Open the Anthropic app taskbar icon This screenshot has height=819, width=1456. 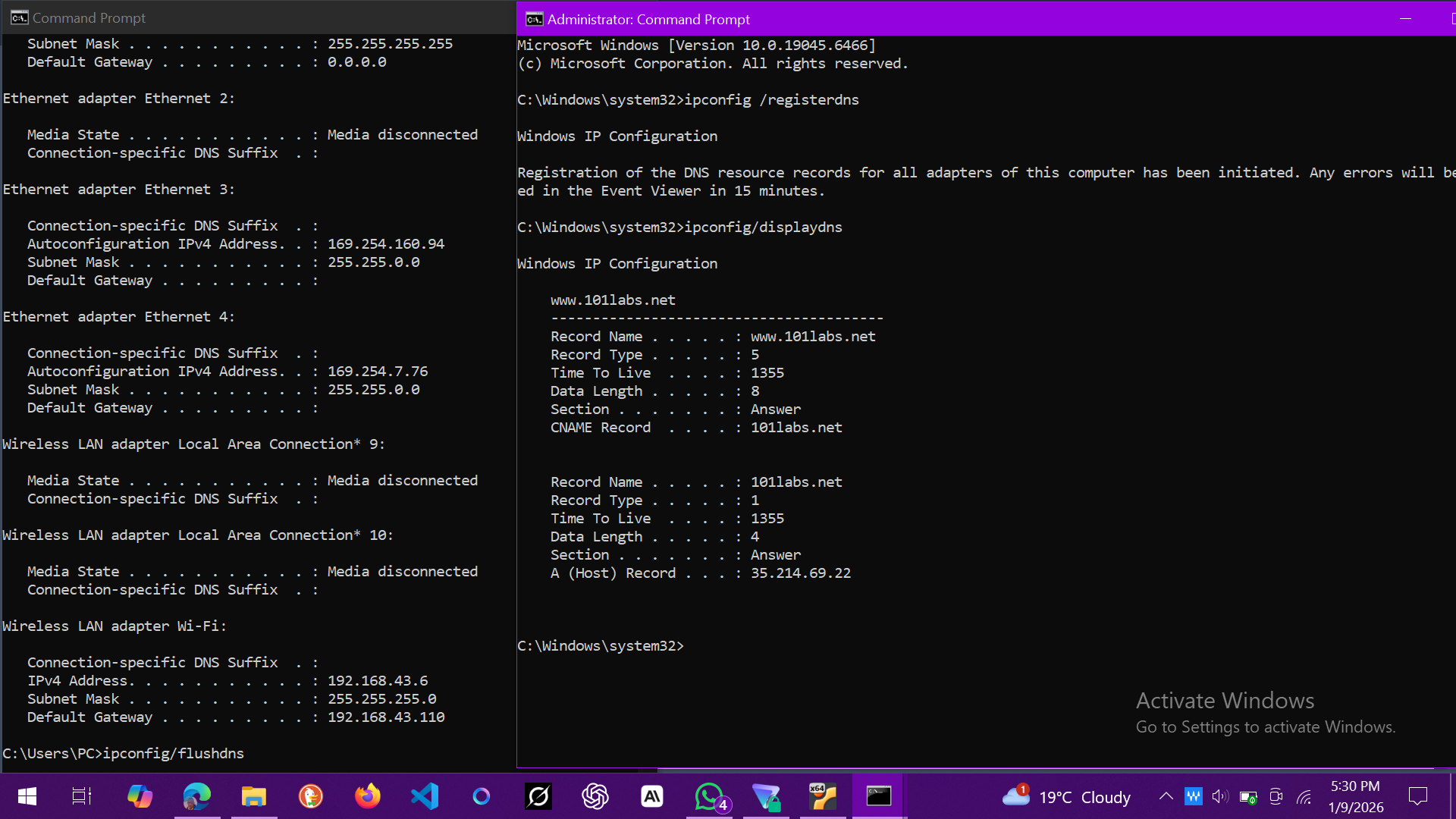[x=652, y=796]
